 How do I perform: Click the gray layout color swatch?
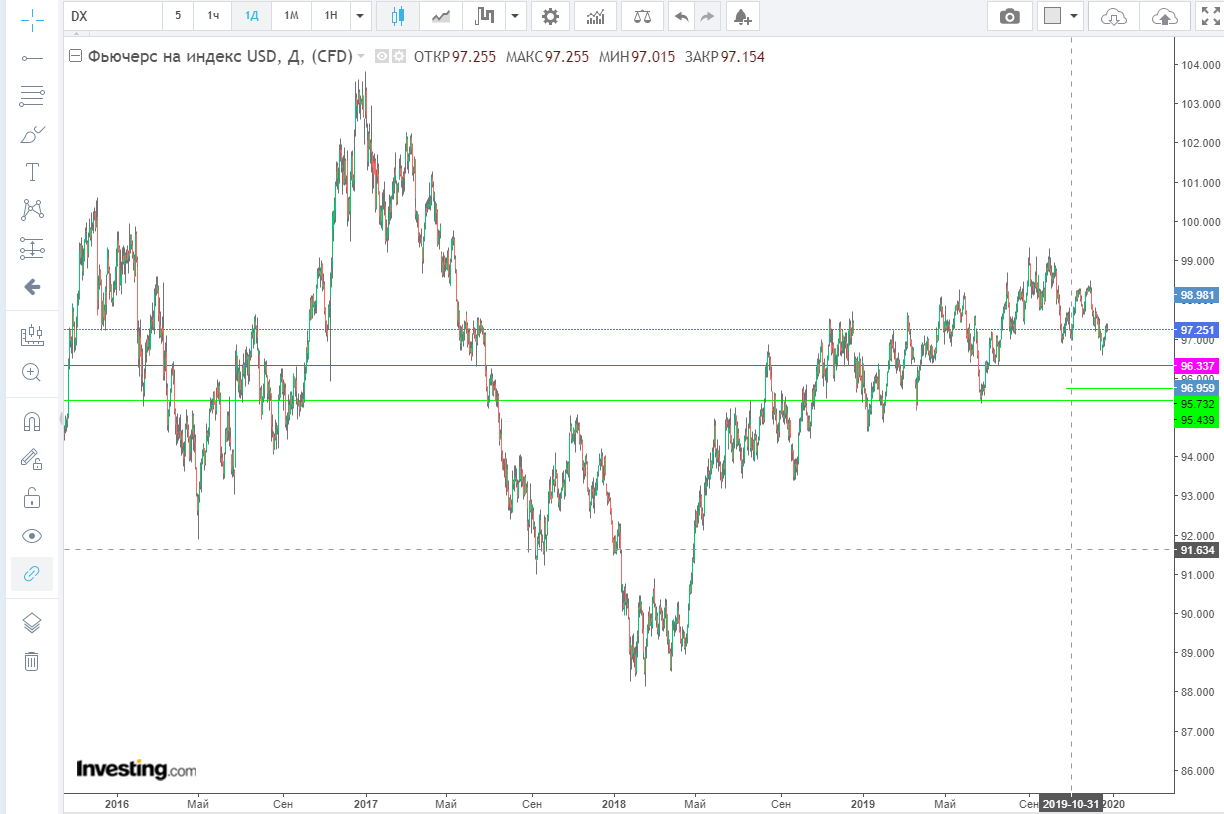[x=1052, y=16]
